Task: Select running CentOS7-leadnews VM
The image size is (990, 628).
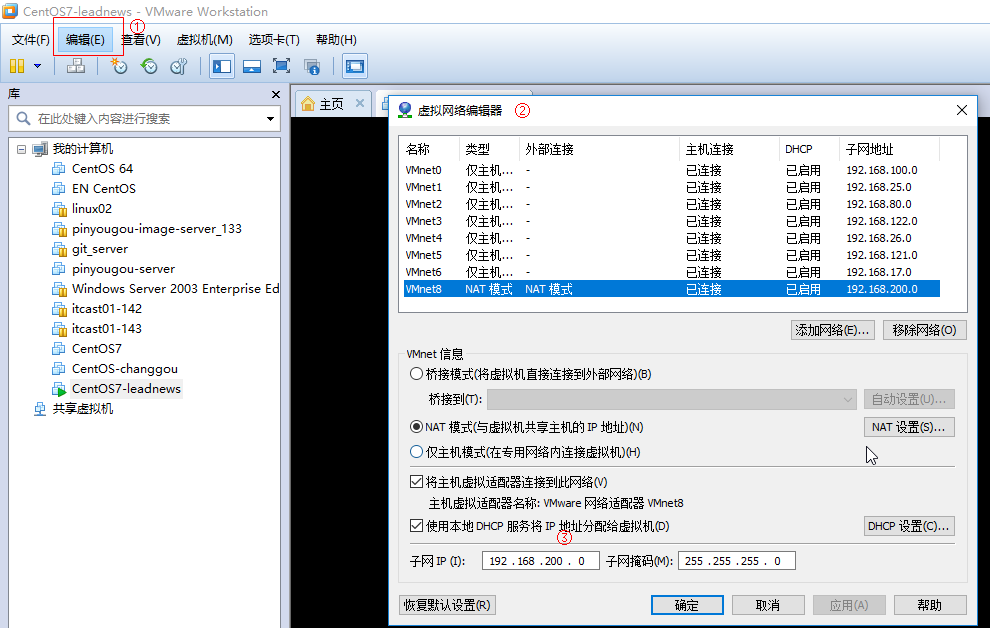Action: (x=126, y=389)
